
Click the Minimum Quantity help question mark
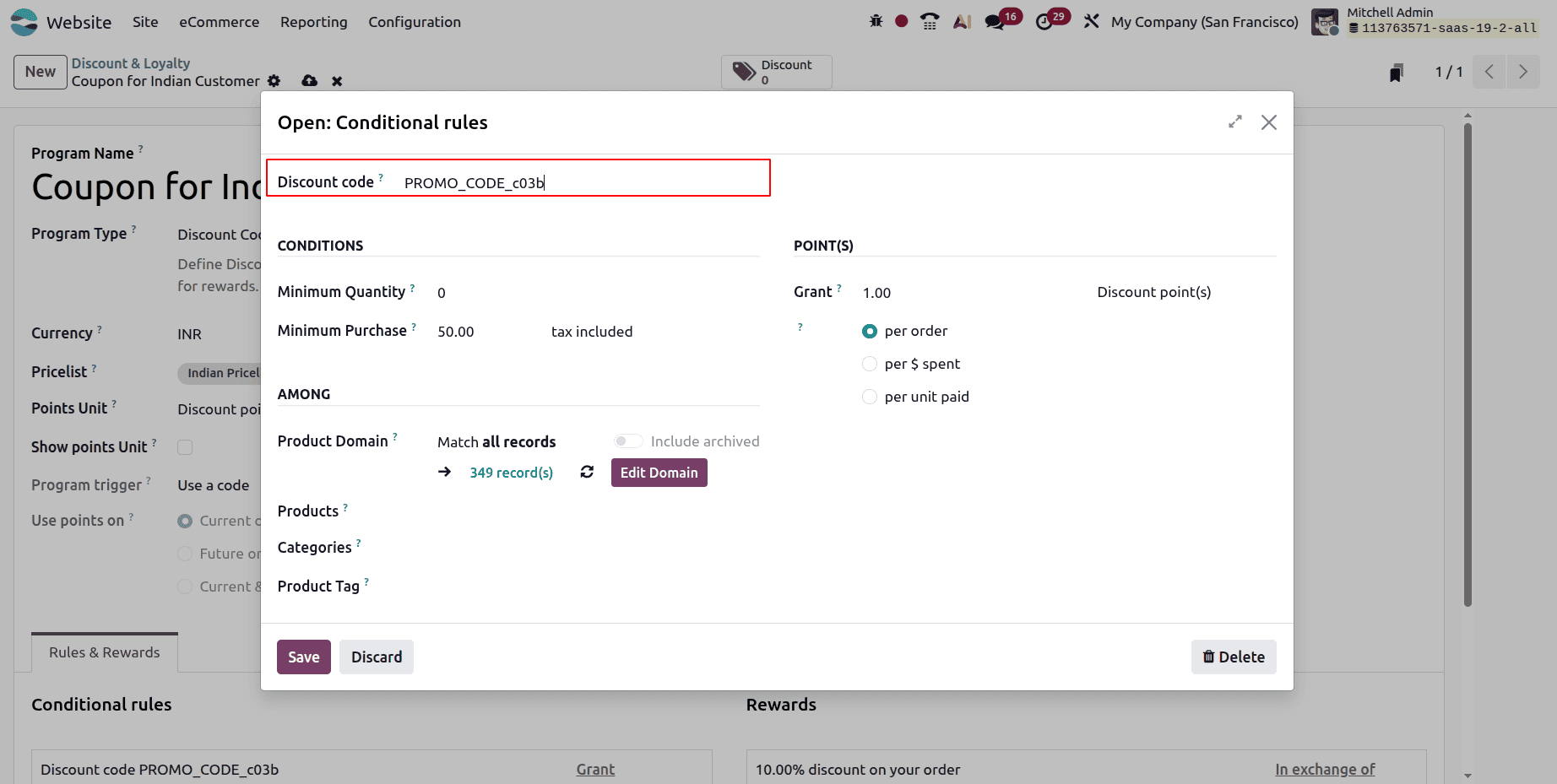[412, 288]
